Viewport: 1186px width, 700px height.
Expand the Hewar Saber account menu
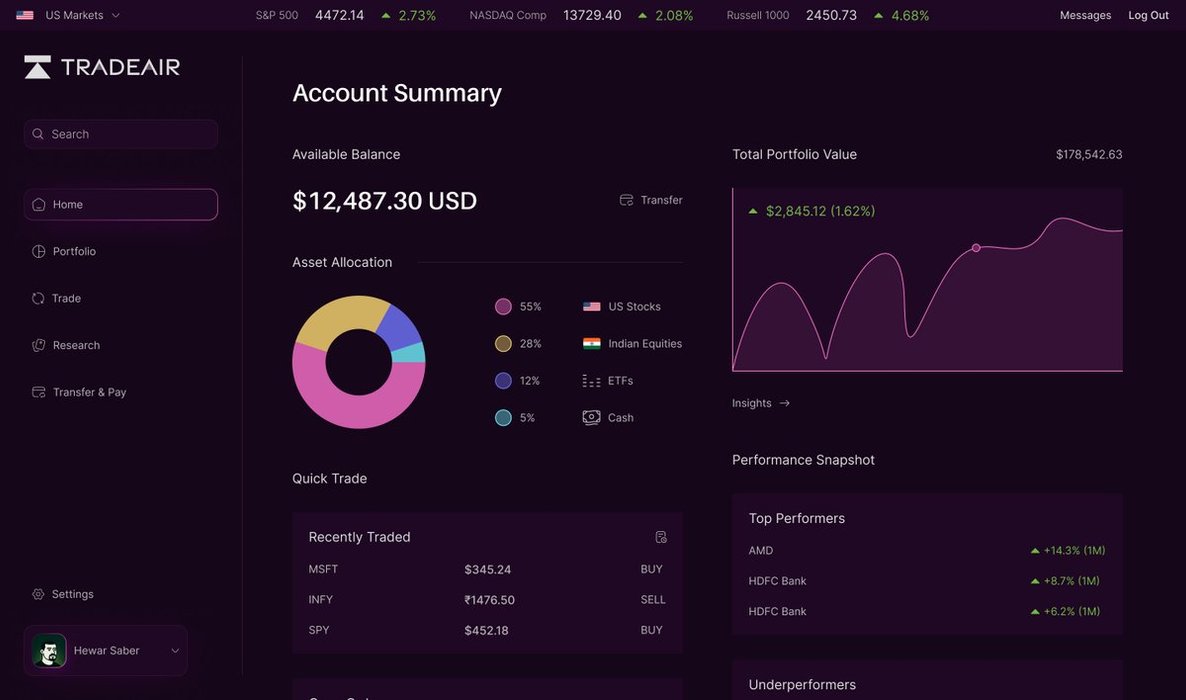click(175, 651)
